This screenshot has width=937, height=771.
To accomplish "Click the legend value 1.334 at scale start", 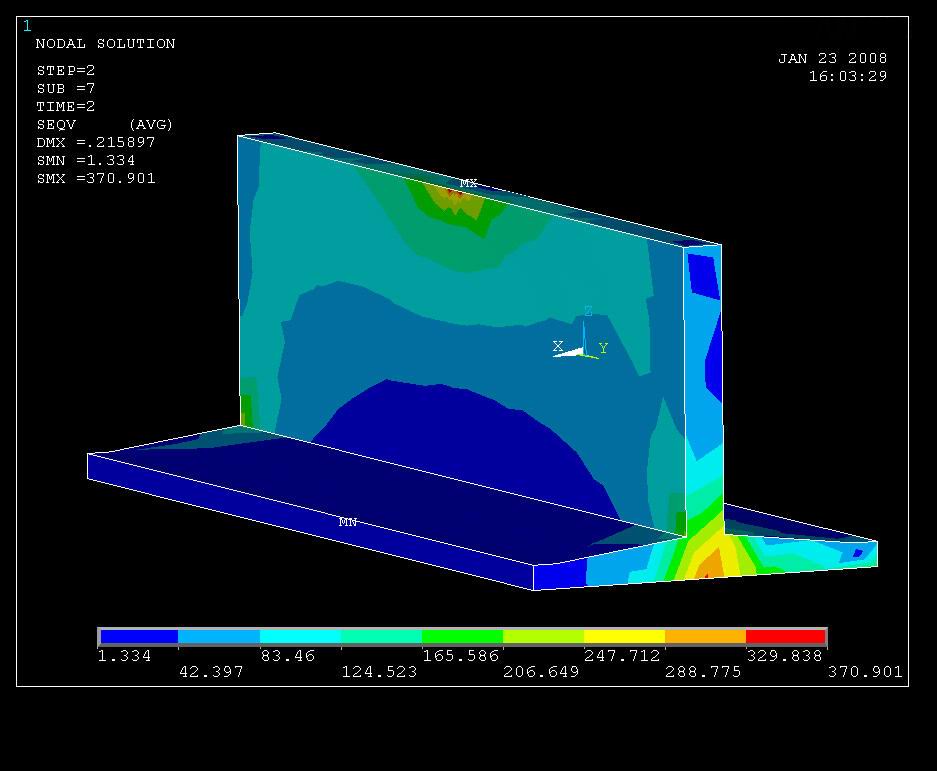I will pyautogui.click(x=124, y=656).
